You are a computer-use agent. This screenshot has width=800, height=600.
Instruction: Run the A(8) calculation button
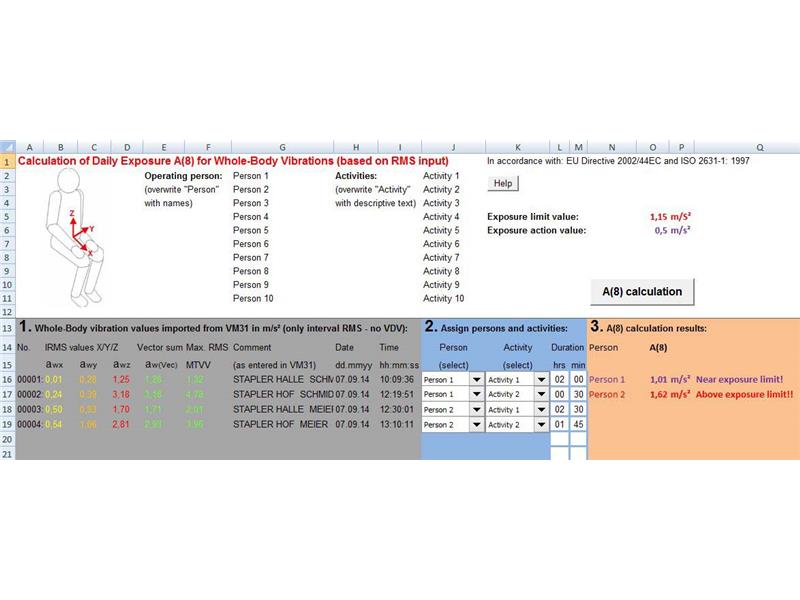[x=642, y=292]
